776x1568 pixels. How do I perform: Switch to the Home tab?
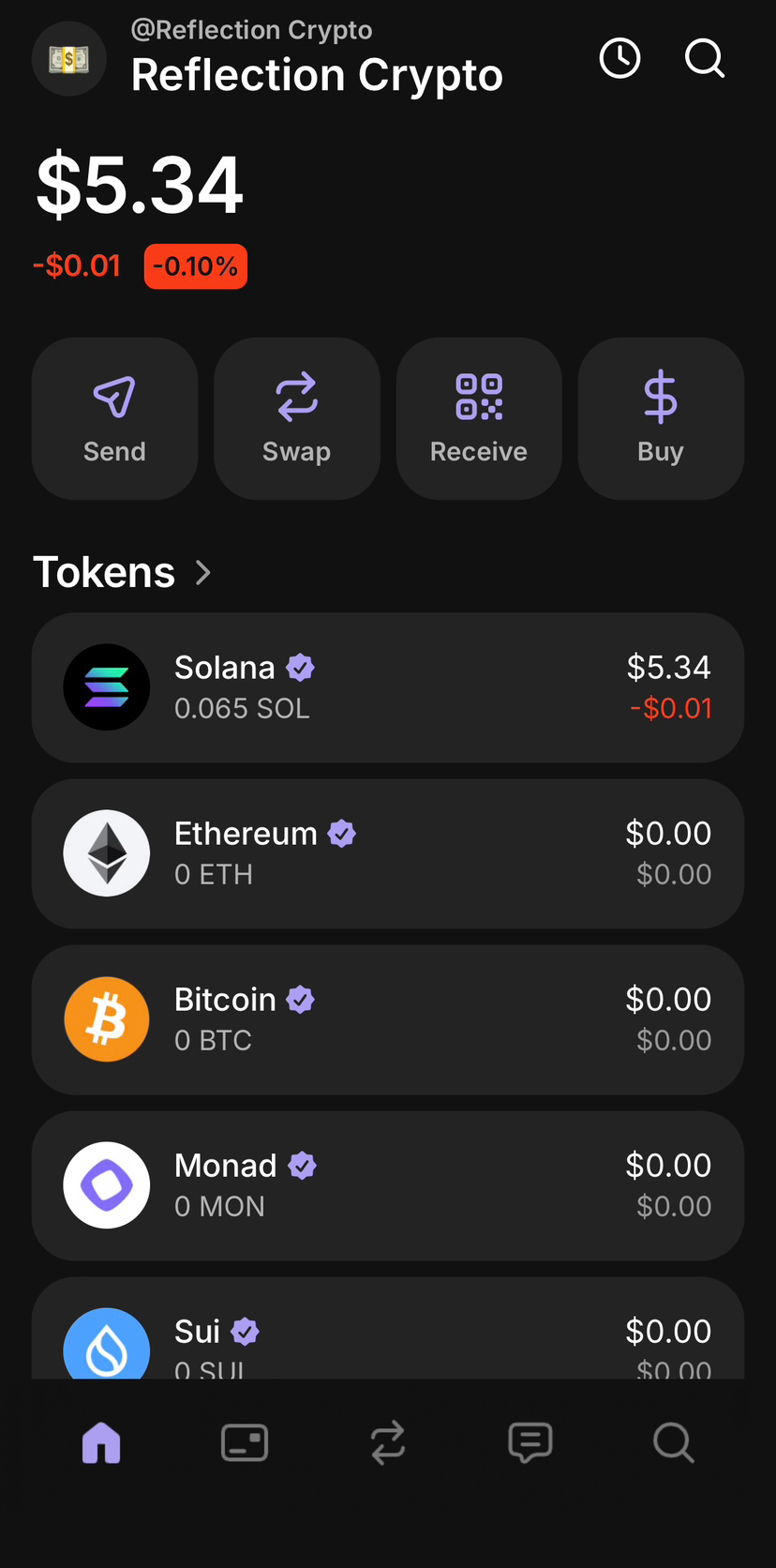pos(101,1442)
